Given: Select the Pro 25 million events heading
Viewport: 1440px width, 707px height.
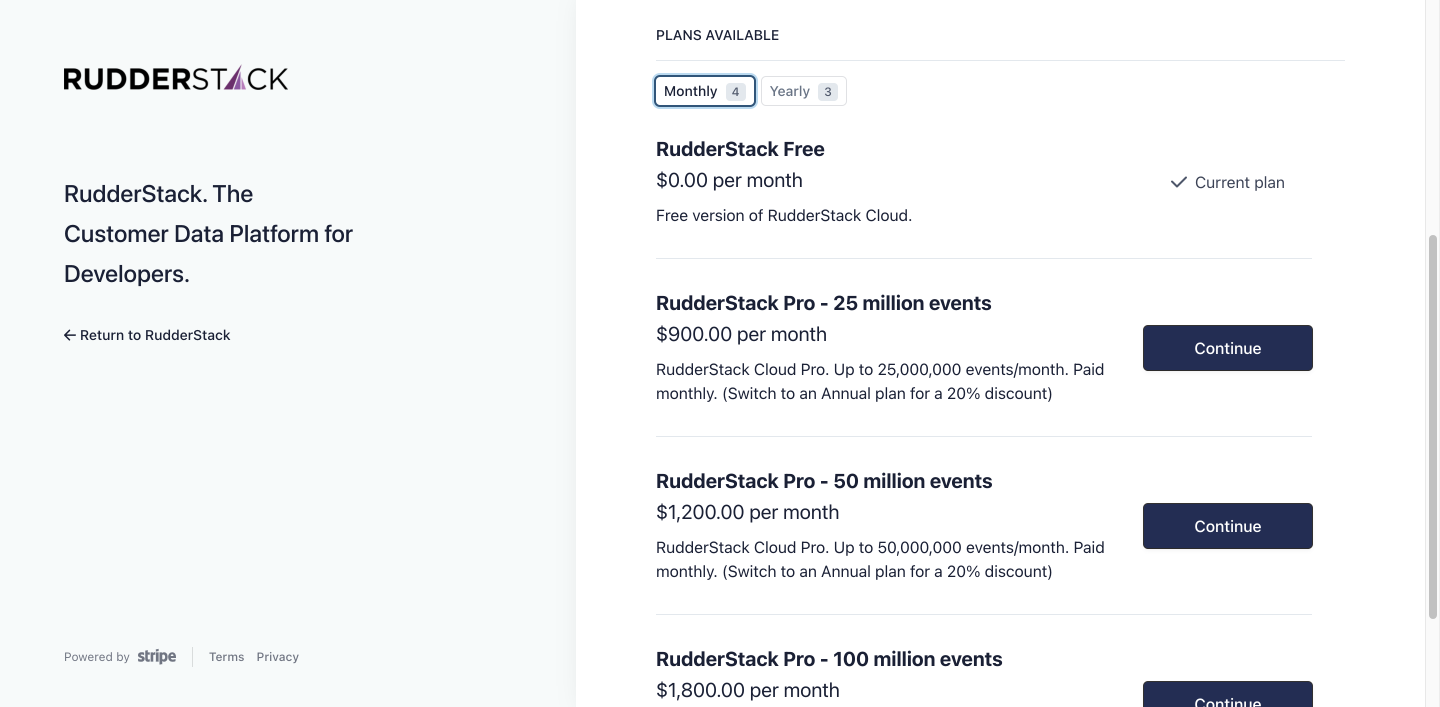Looking at the screenshot, I should pyautogui.click(x=823, y=303).
